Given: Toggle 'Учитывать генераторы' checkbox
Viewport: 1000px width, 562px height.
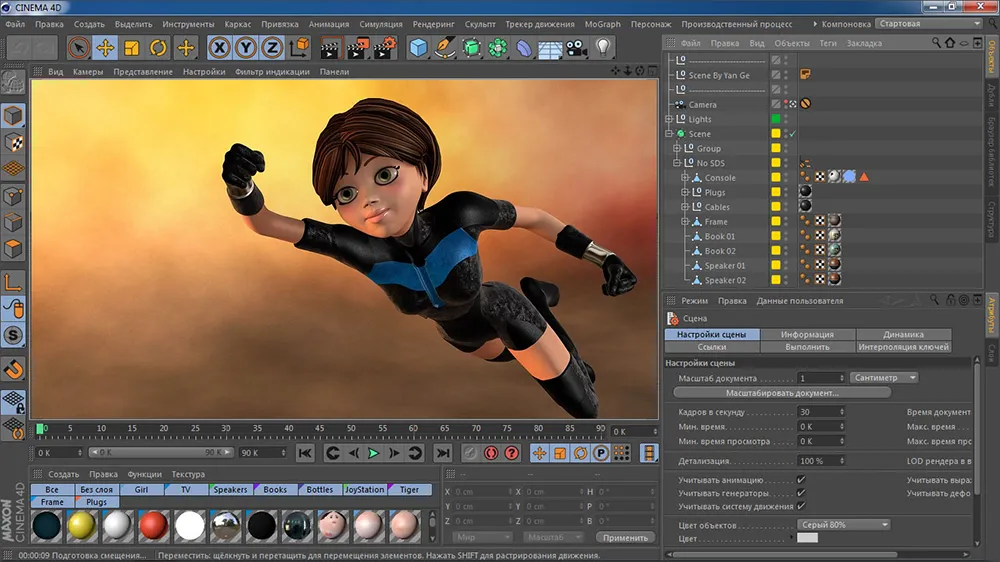Looking at the screenshot, I should point(801,493).
